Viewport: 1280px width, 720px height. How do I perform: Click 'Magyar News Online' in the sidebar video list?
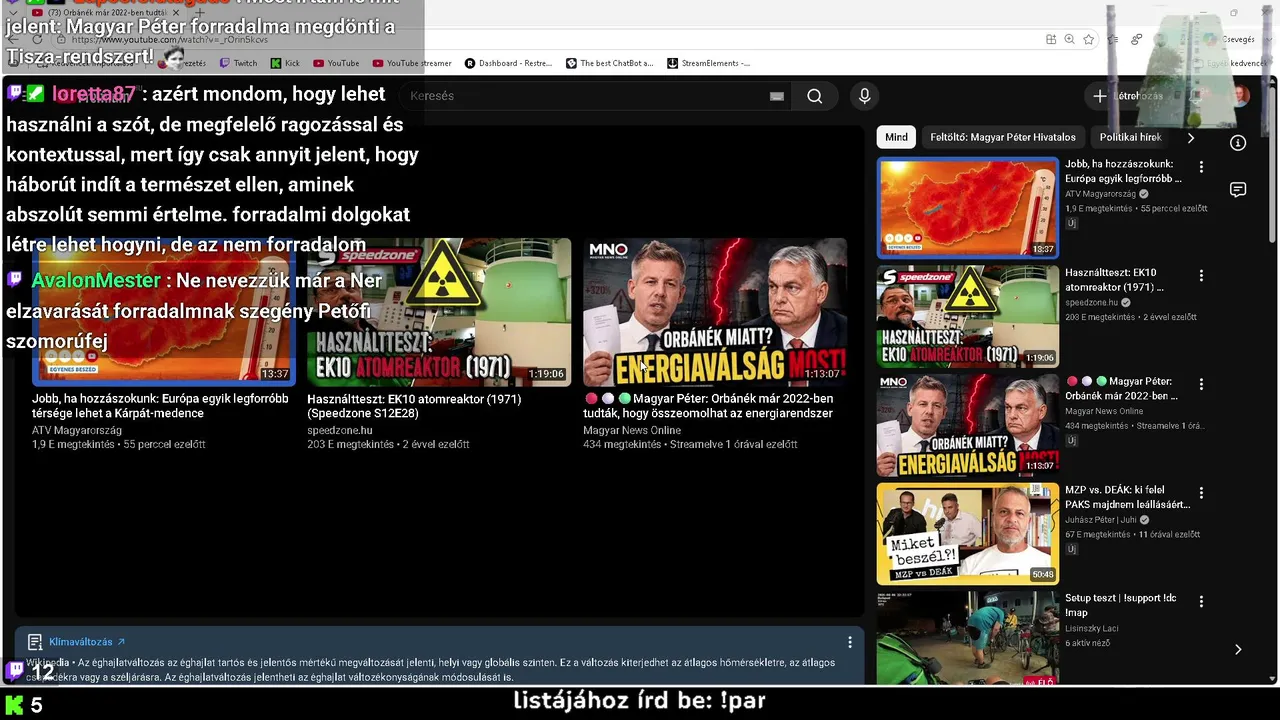click(1104, 411)
